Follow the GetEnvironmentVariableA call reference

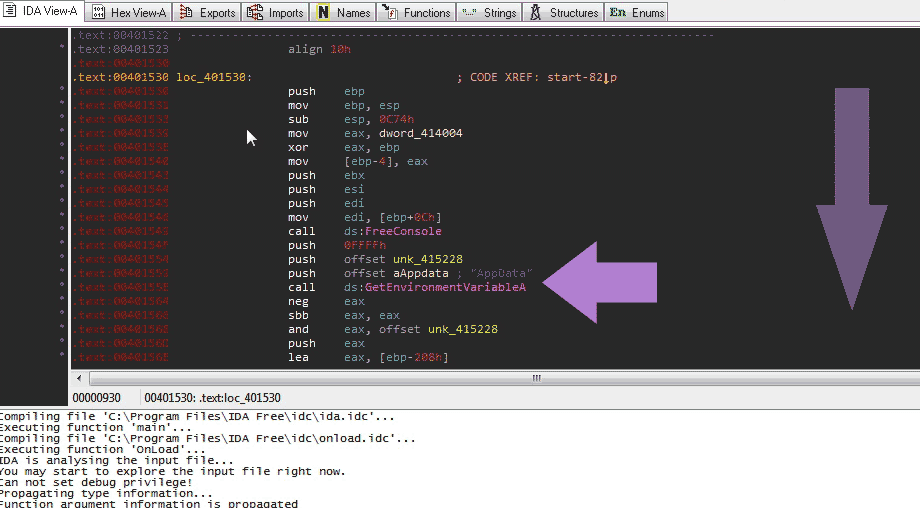pyautogui.click(x=445, y=287)
